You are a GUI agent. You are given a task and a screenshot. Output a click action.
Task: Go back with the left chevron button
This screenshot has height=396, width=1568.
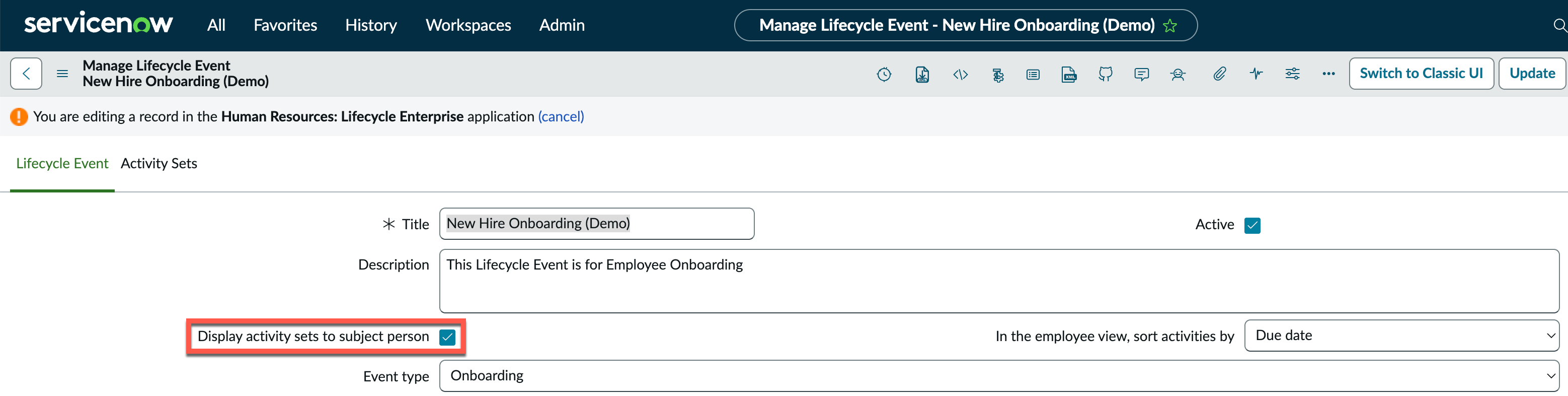pos(26,74)
